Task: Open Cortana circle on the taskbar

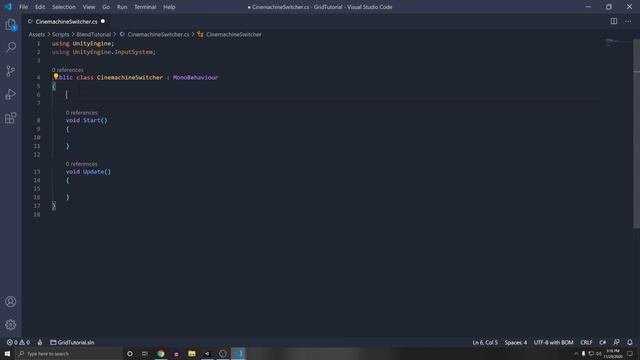Action: (130, 353)
